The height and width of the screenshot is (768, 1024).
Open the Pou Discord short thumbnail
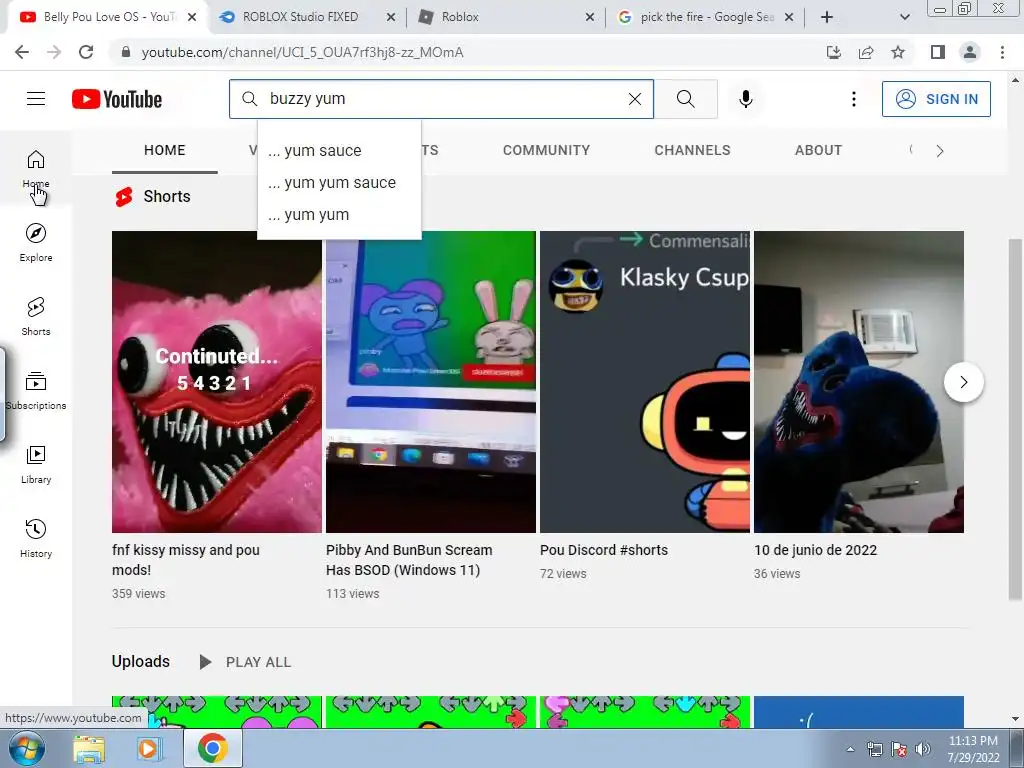click(x=645, y=382)
